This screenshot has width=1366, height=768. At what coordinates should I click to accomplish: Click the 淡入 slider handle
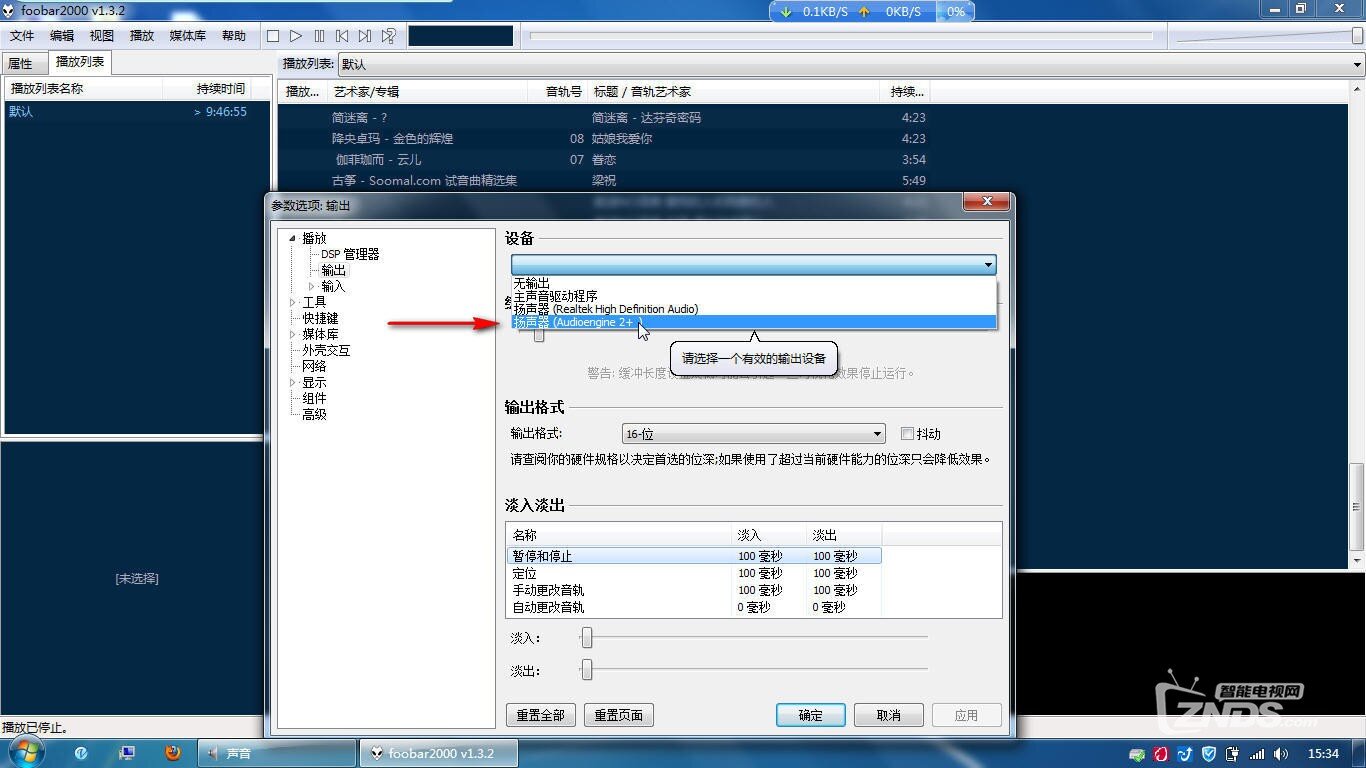click(587, 637)
